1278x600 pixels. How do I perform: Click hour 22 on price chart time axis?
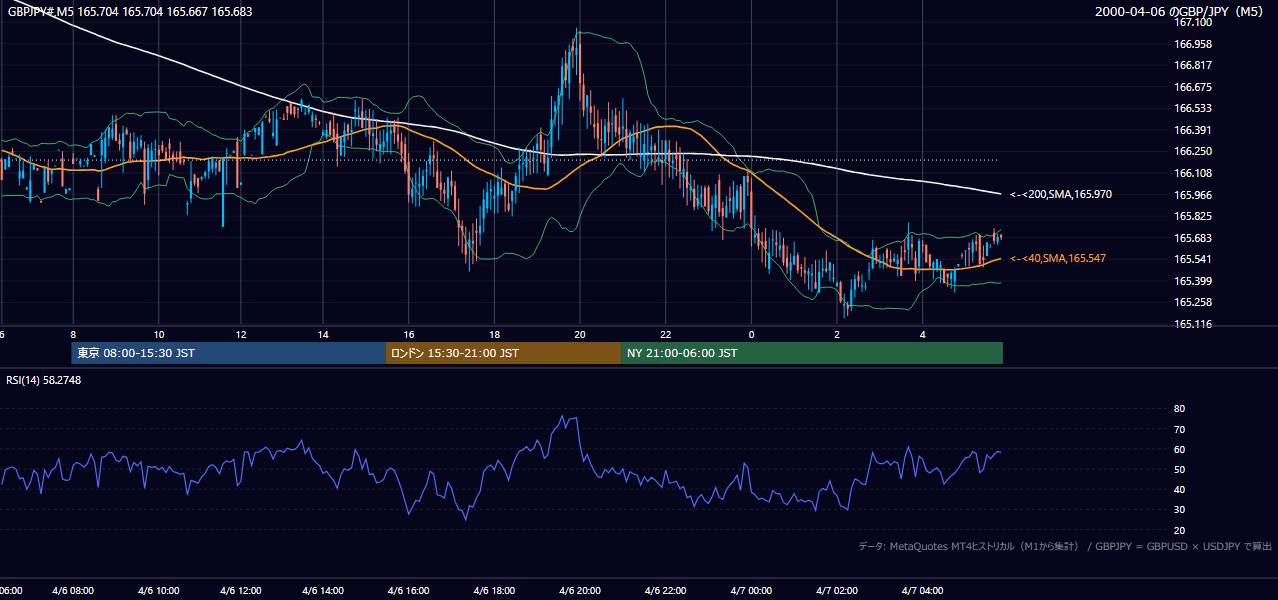(x=665, y=334)
